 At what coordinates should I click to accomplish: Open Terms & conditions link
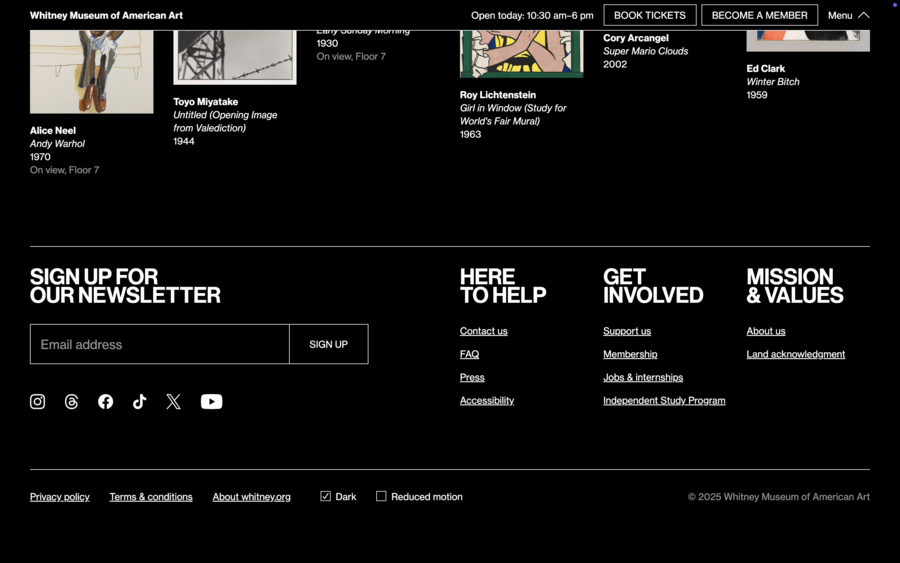click(151, 497)
